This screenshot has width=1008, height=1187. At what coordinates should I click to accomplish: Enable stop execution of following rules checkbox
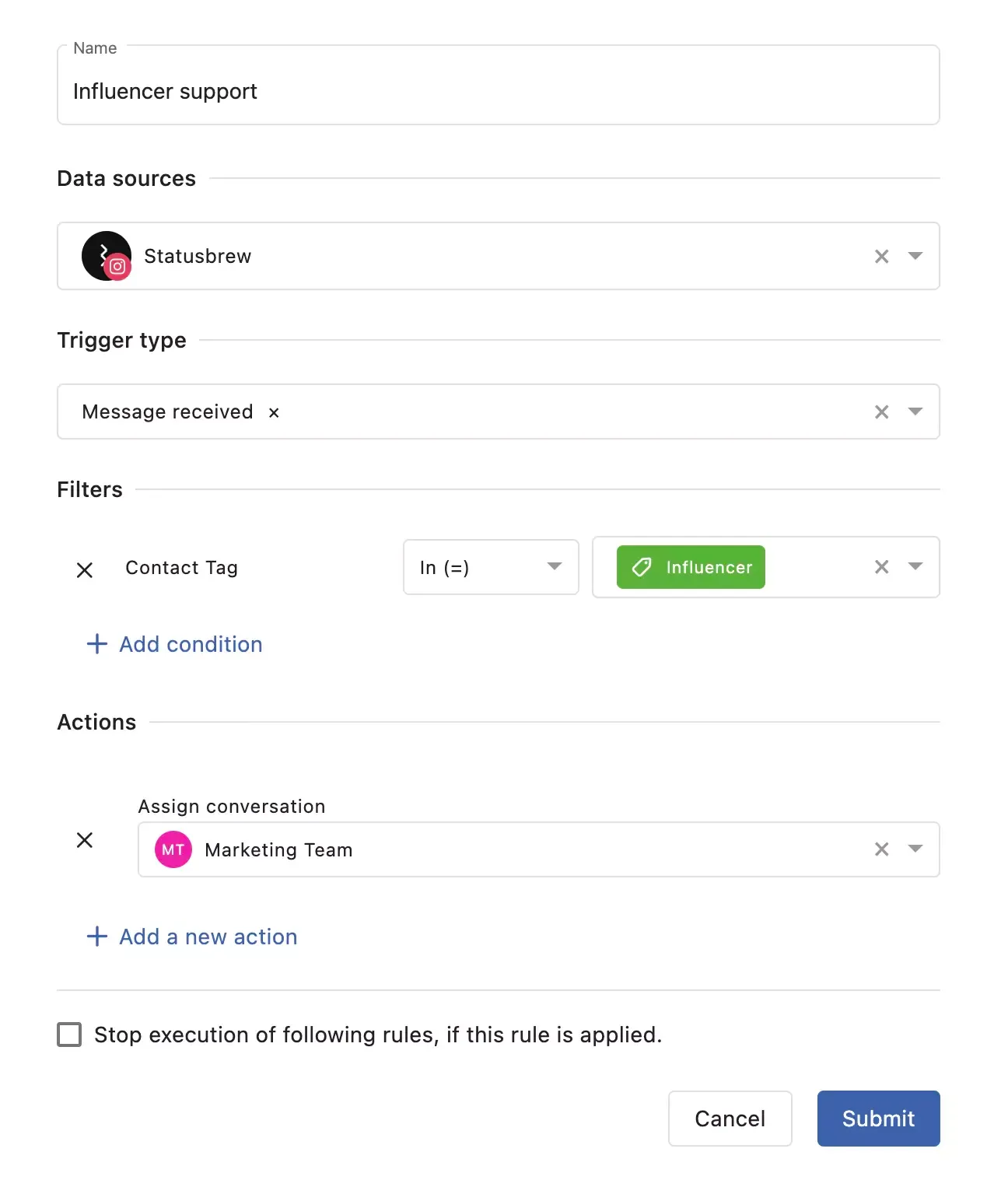[x=69, y=1035]
